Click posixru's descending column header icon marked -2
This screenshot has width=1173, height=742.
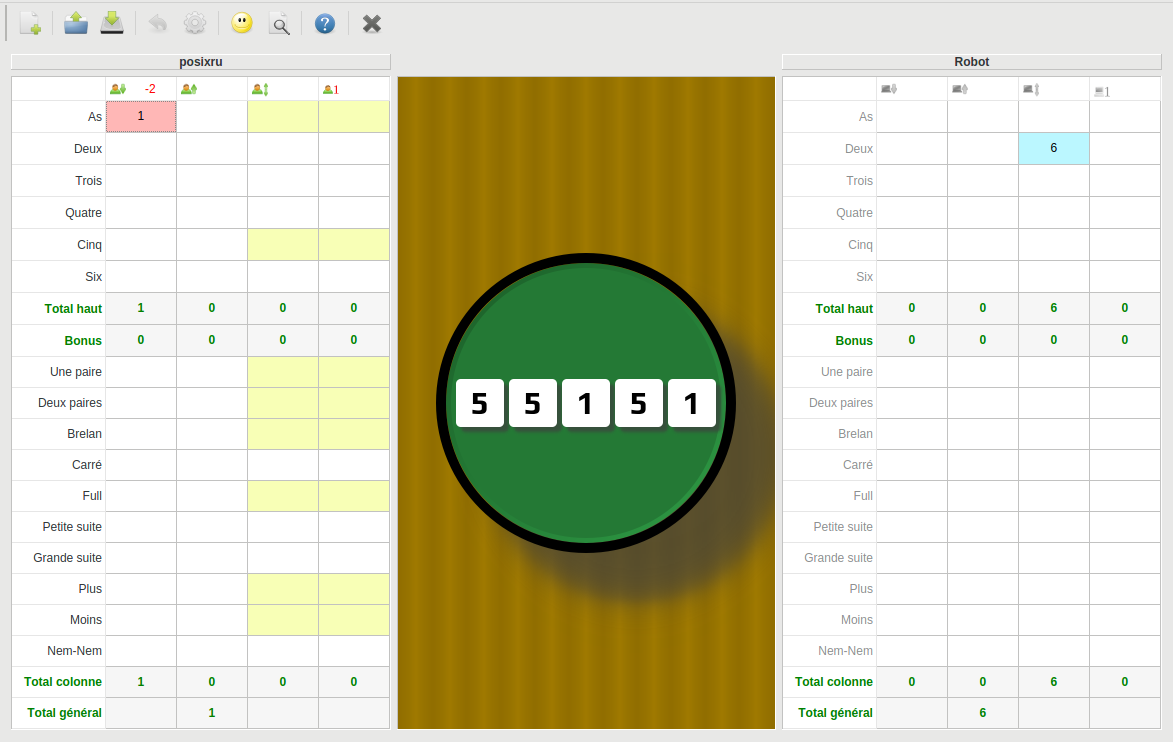coord(118,89)
